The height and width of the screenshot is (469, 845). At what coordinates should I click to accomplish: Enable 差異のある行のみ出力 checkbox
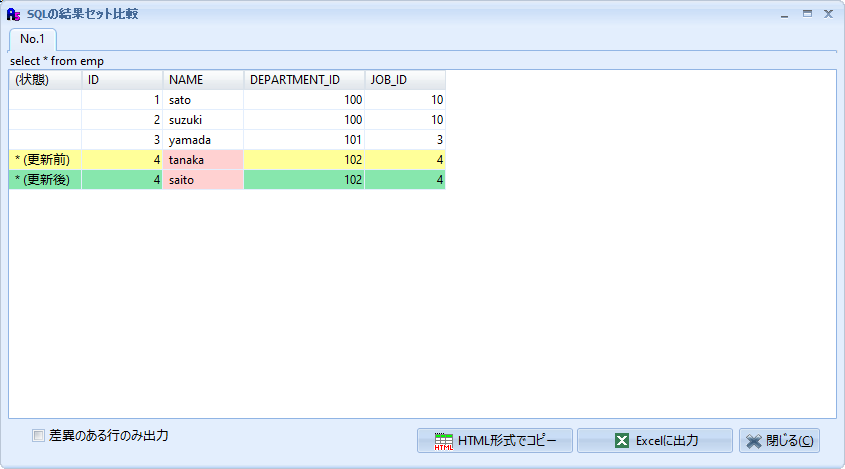click(x=38, y=436)
